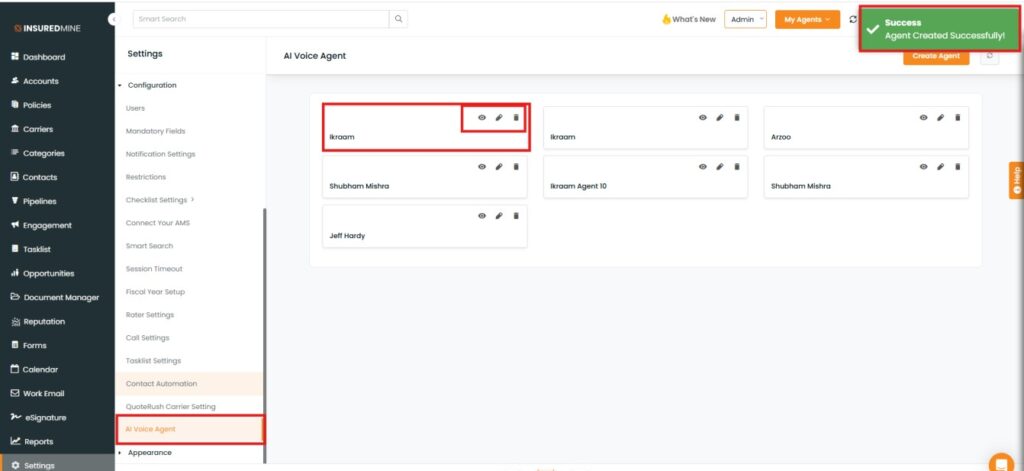1024x471 pixels.
Task: View Jeff Hardy agent eye icon
Action: [x=482, y=215]
